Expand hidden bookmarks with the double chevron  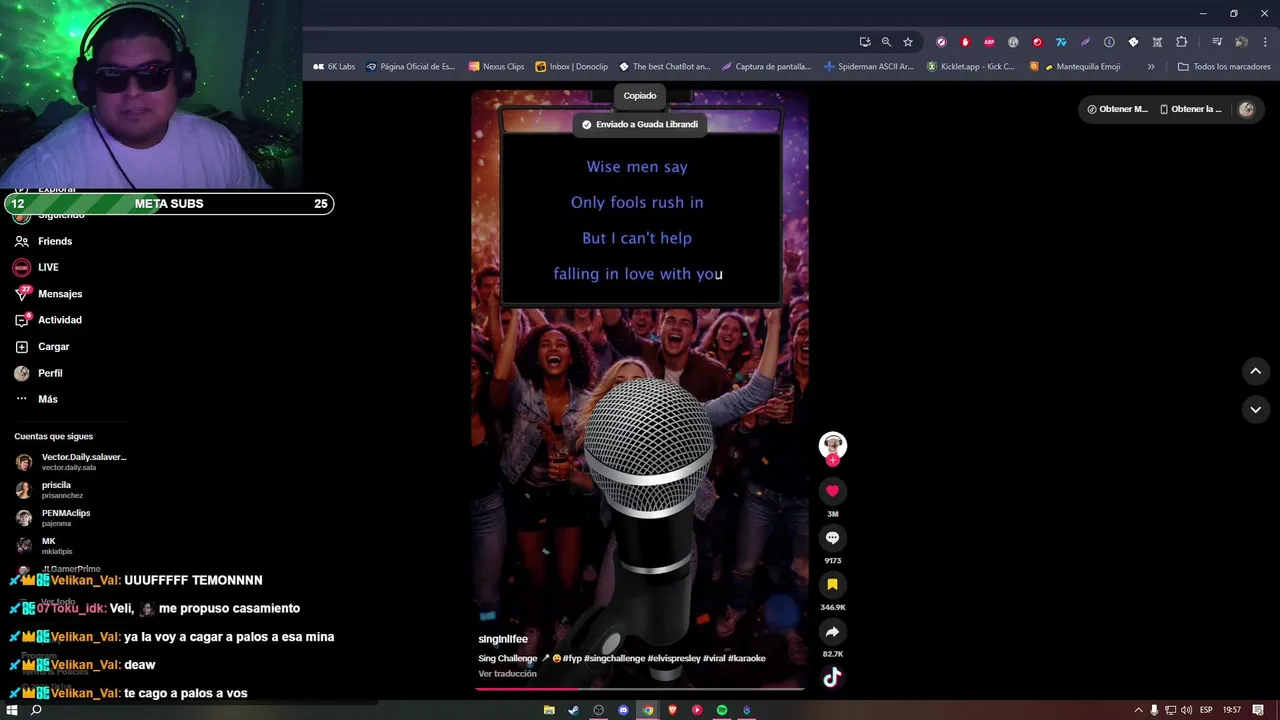click(1151, 67)
